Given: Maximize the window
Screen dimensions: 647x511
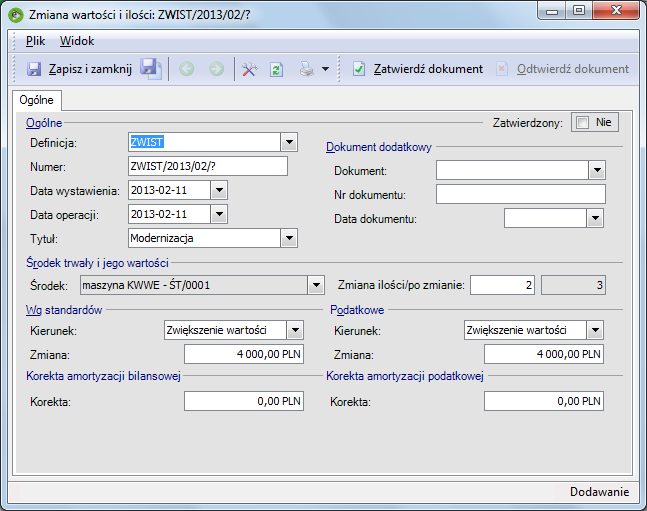Looking at the screenshot, I should pos(579,11).
